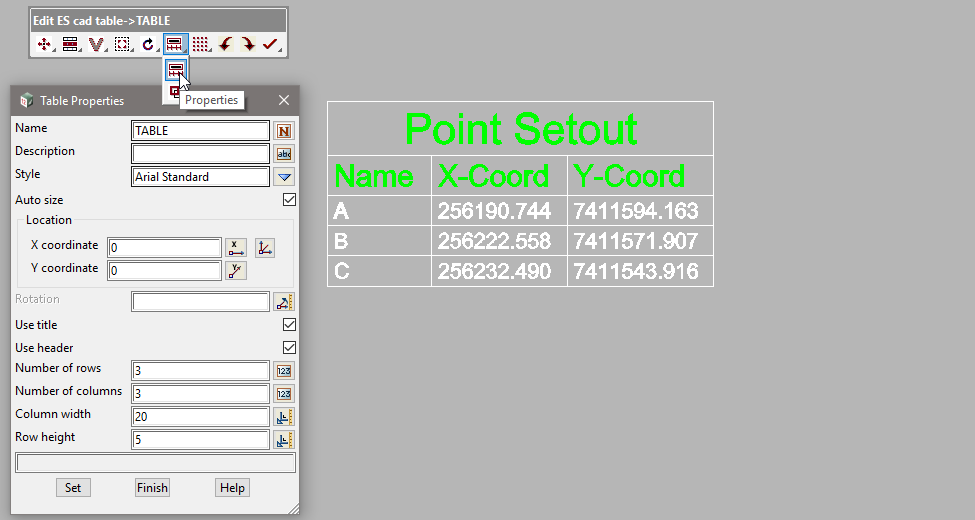The image size is (975, 520).
Task: Click the 123 icon beside Number of rows
Action: coord(284,371)
